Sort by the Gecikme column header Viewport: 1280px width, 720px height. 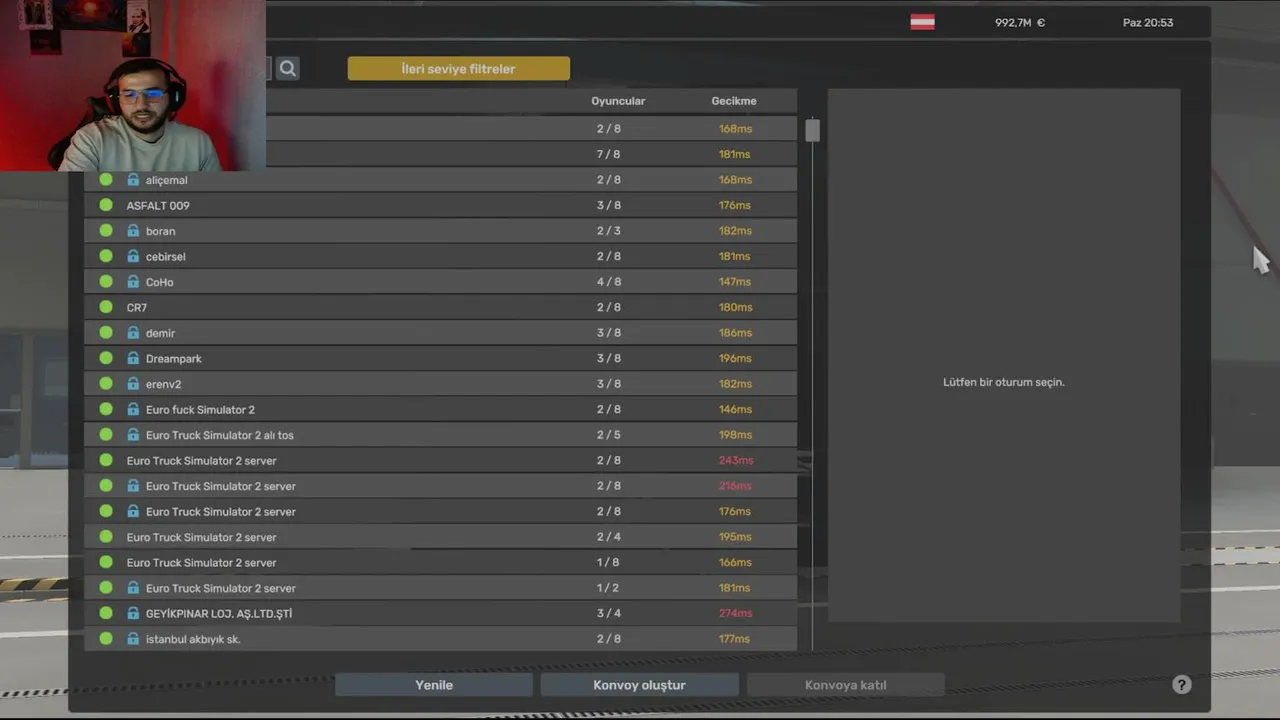coord(734,101)
